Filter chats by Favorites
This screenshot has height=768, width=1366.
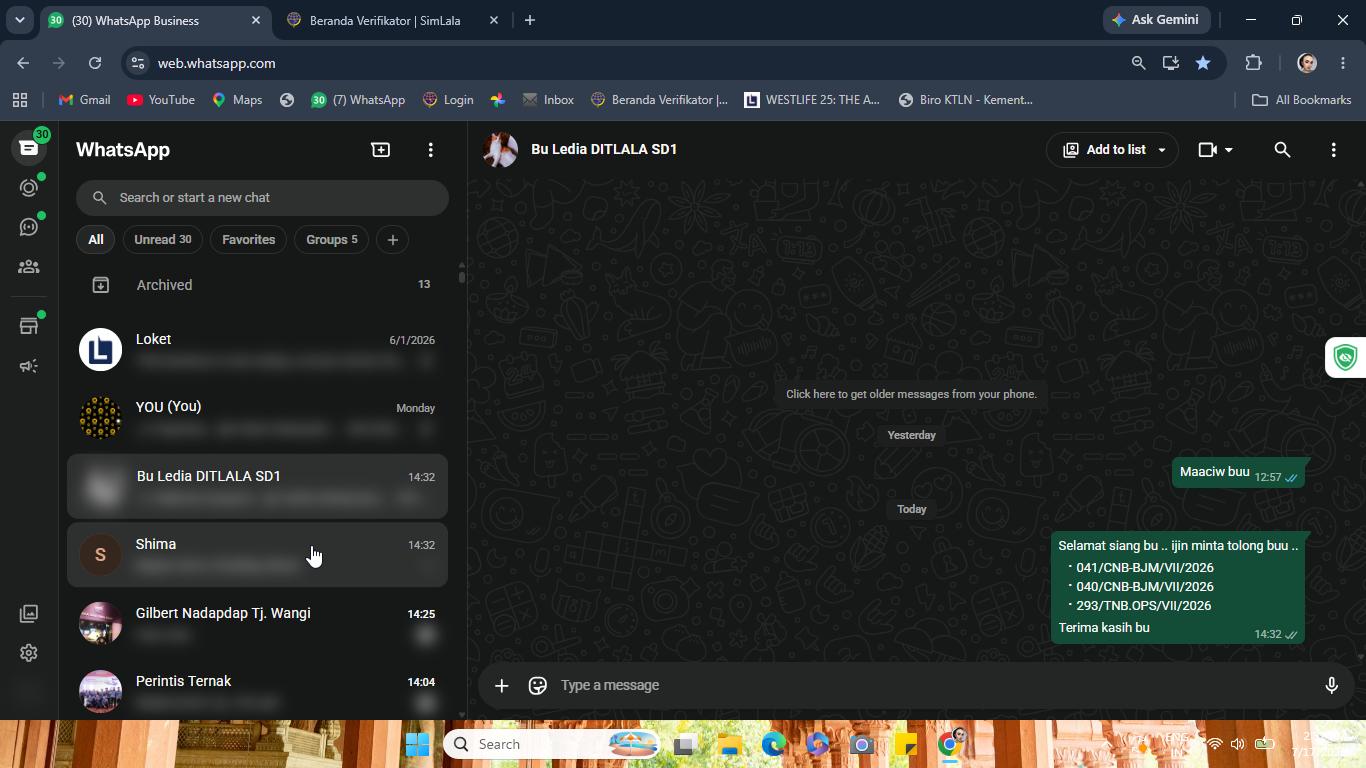pyautogui.click(x=249, y=240)
